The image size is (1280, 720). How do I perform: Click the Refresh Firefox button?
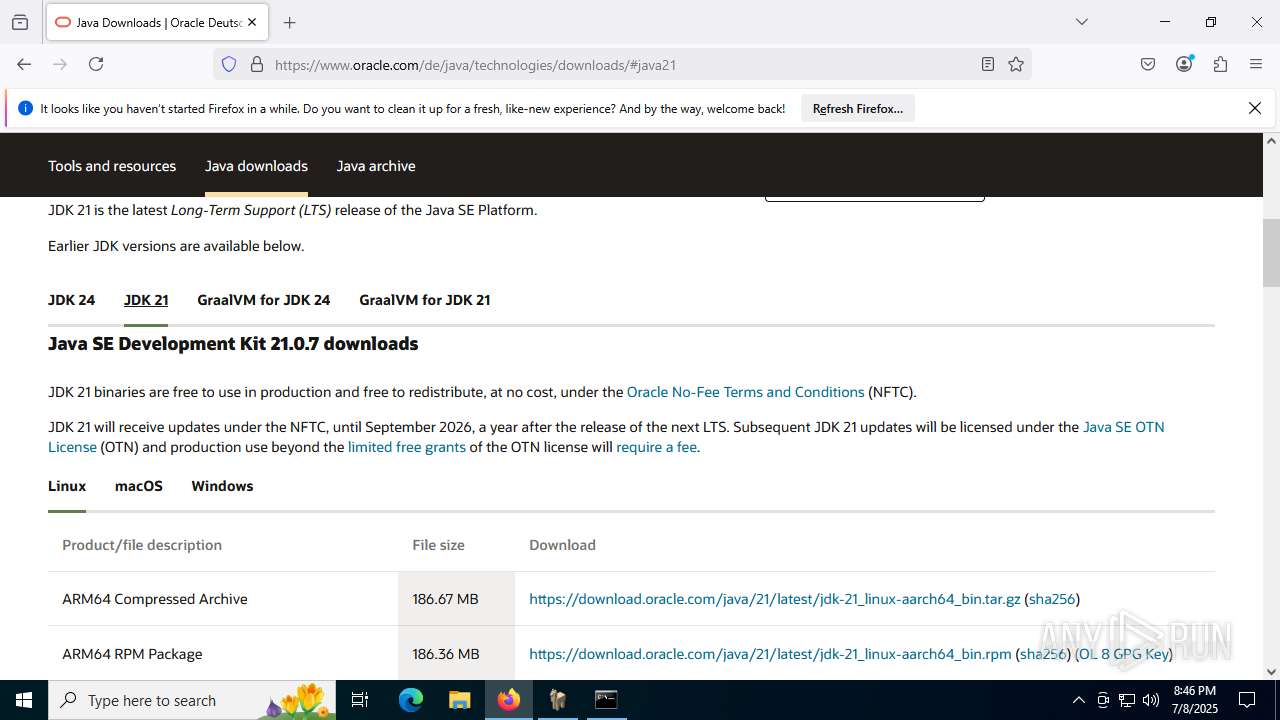tap(858, 109)
